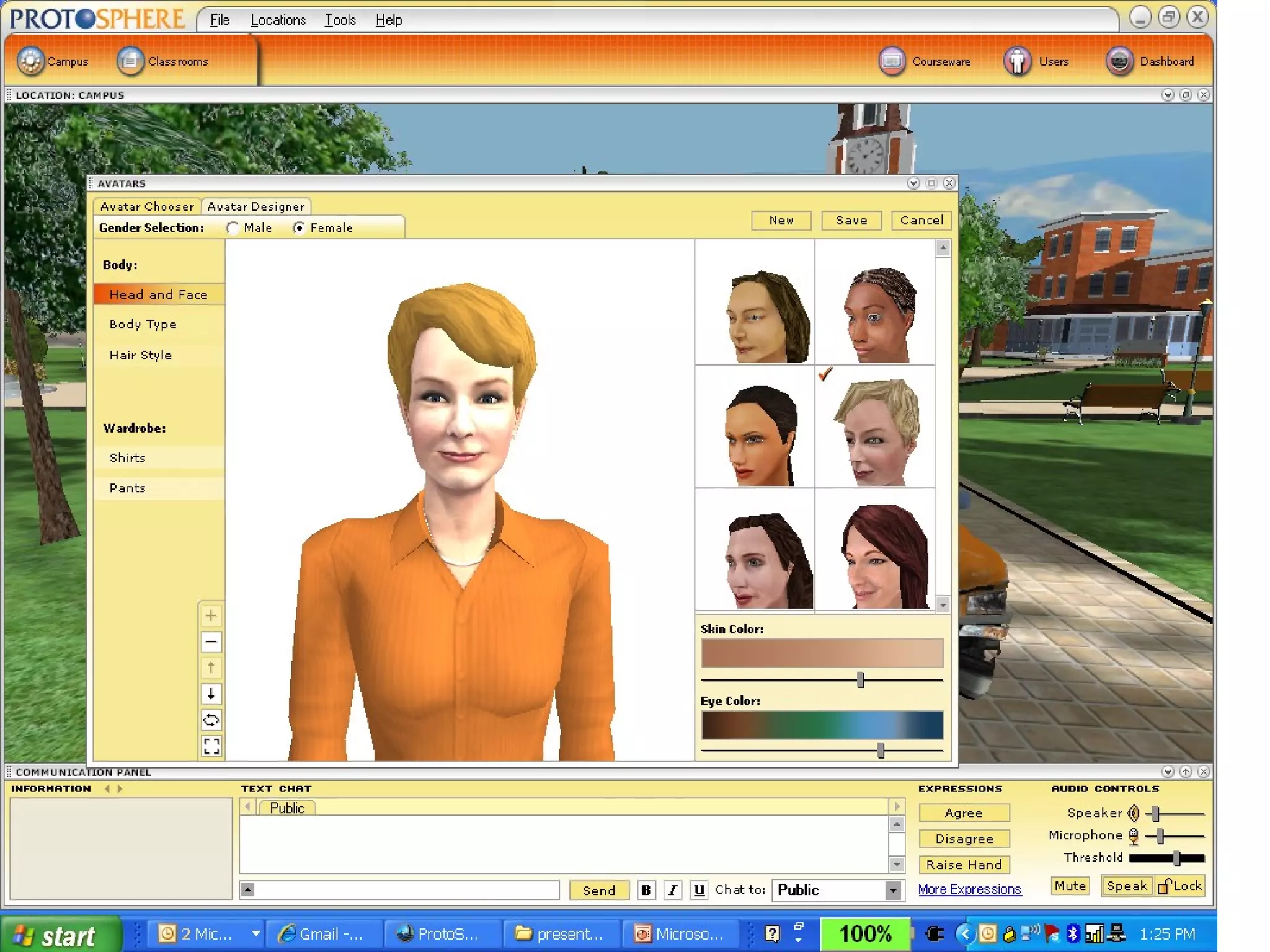Image resolution: width=1270 pixels, height=952 pixels.
Task: Open the Users icon
Action: 1018,61
